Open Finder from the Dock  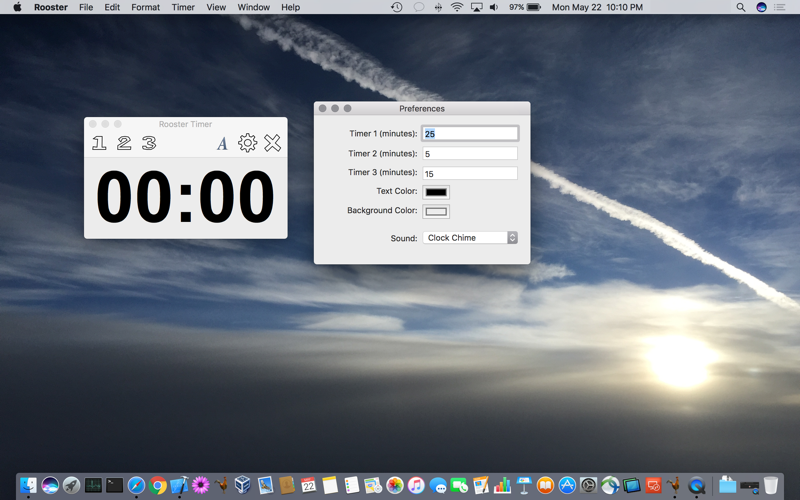tap(28, 485)
